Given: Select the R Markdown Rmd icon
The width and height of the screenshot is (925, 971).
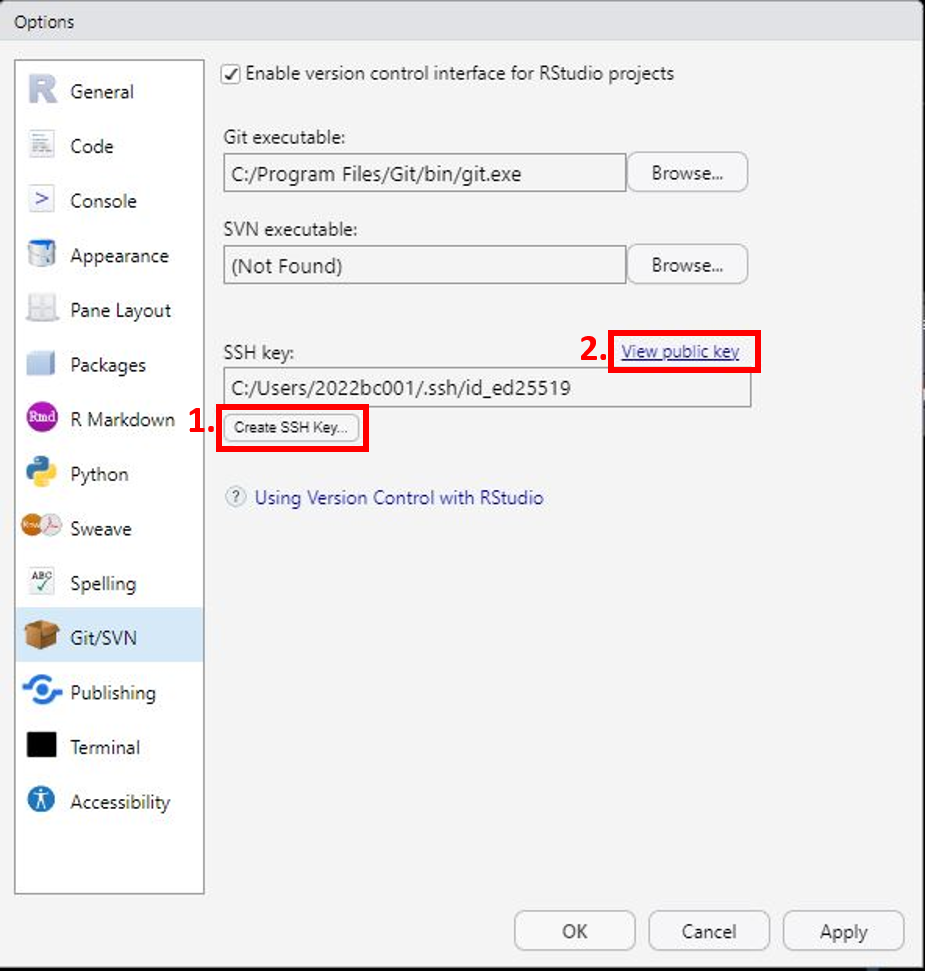Looking at the screenshot, I should coord(42,419).
